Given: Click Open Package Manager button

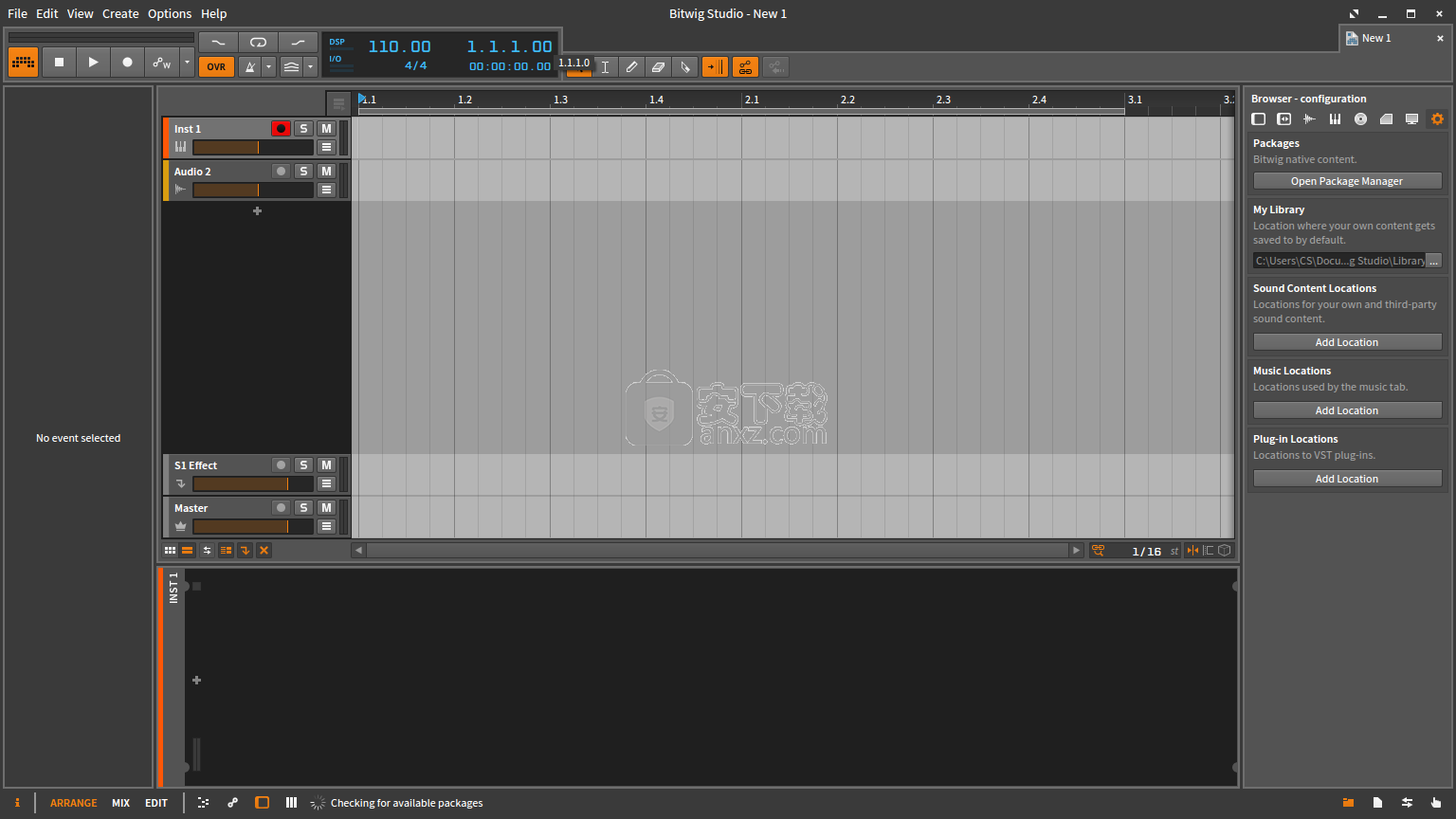Looking at the screenshot, I should pyautogui.click(x=1347, y=181).
